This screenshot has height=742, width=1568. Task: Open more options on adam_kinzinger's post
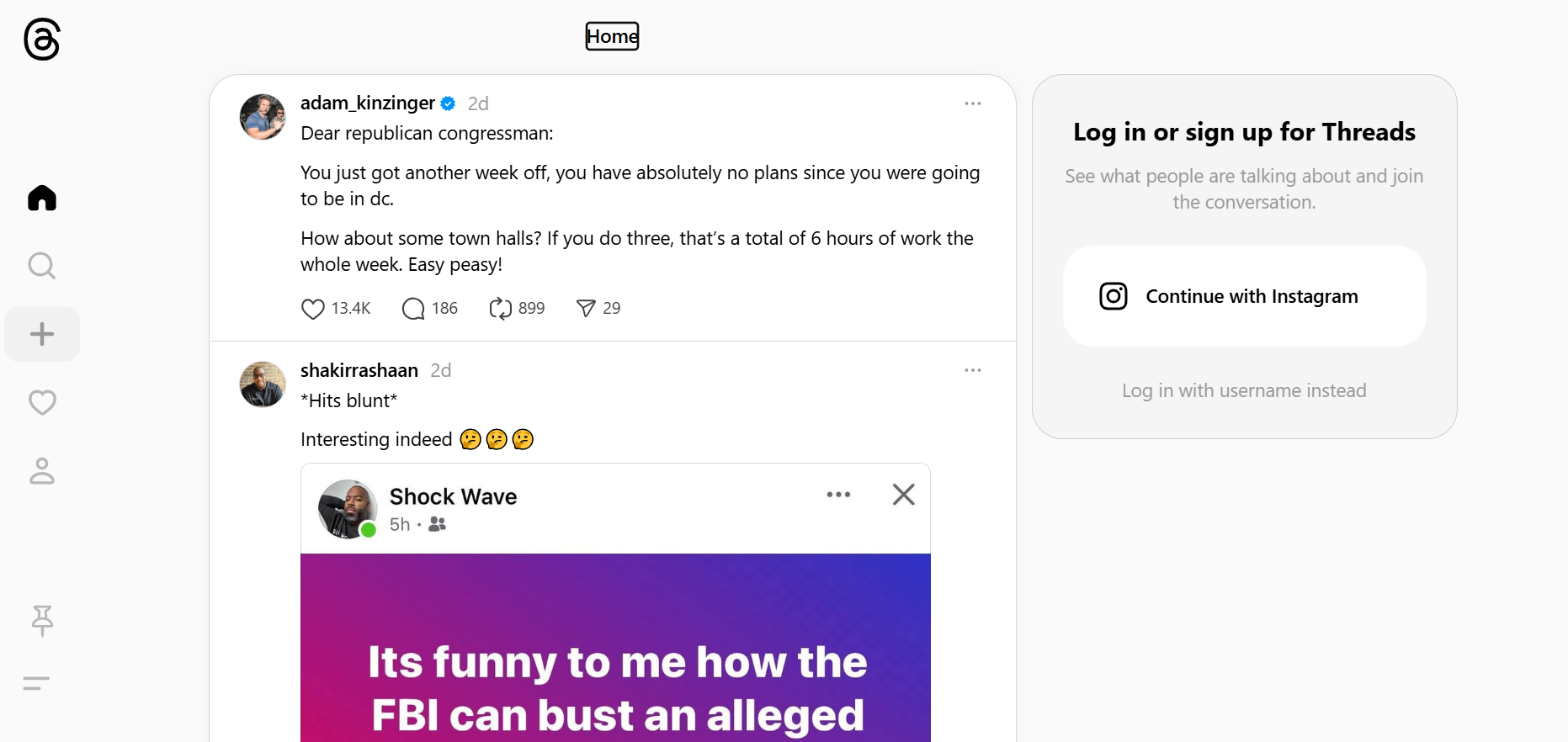pos(973,103)
